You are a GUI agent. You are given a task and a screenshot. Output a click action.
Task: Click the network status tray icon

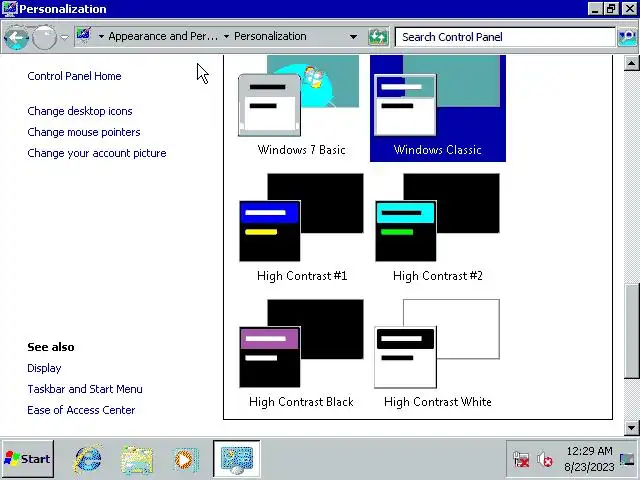521,460
